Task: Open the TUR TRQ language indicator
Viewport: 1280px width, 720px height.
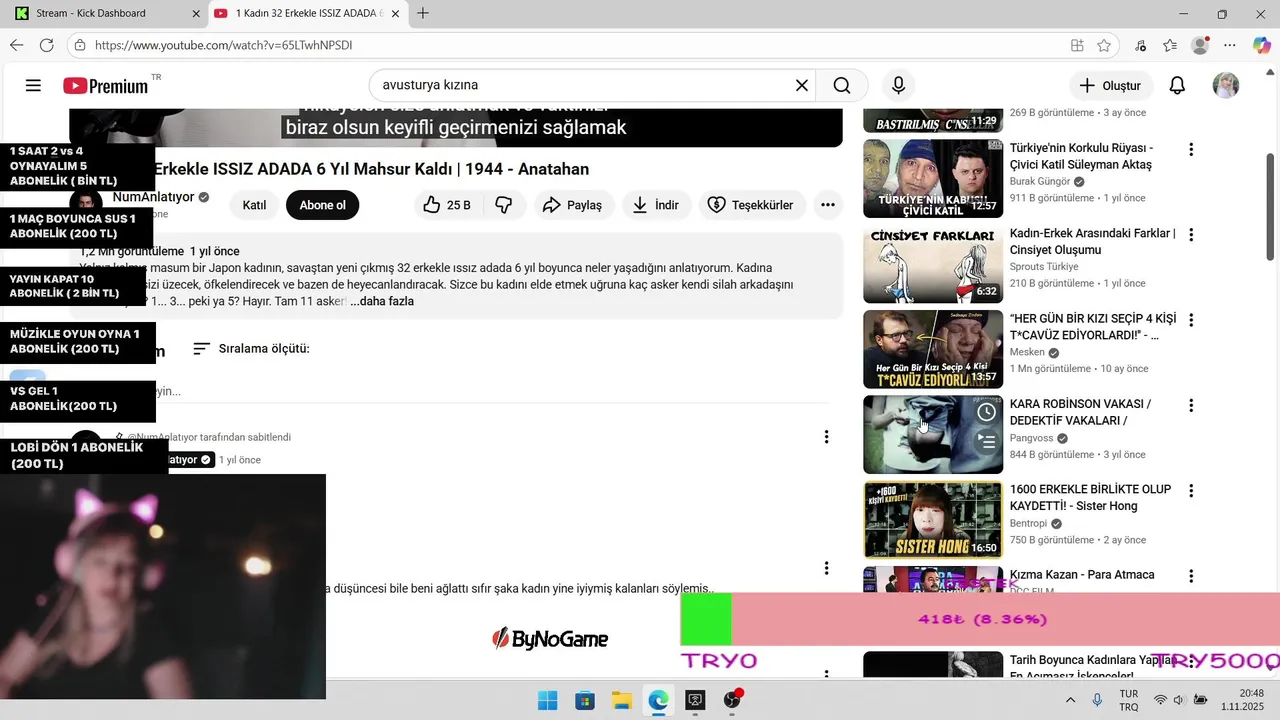Action: coord(1128,701)
